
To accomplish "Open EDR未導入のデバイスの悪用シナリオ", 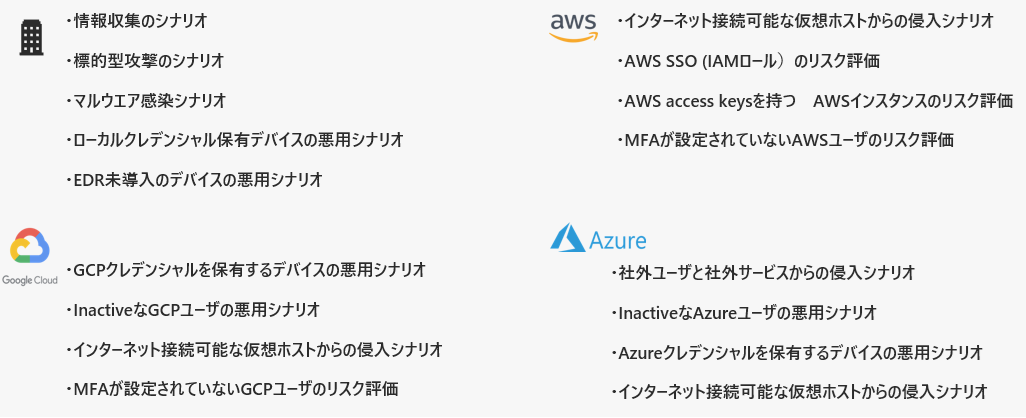I will 198,180.
